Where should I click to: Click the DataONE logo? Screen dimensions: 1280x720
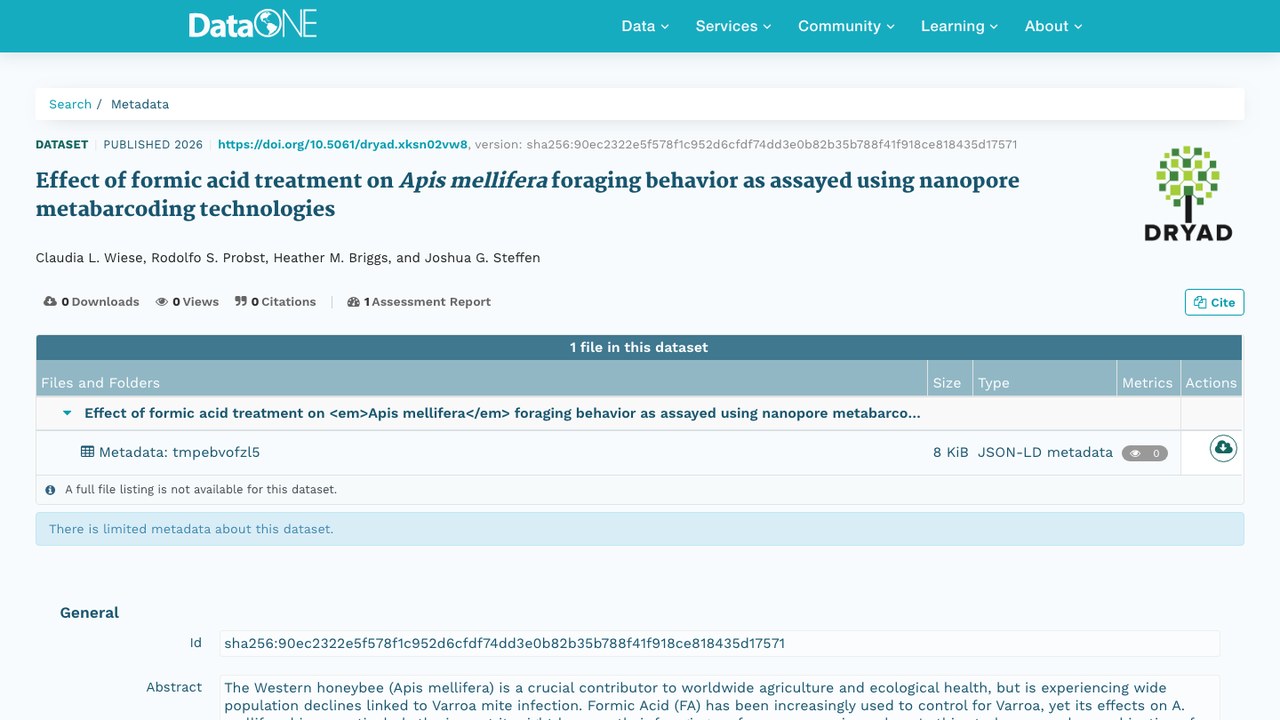coord(253,24)
